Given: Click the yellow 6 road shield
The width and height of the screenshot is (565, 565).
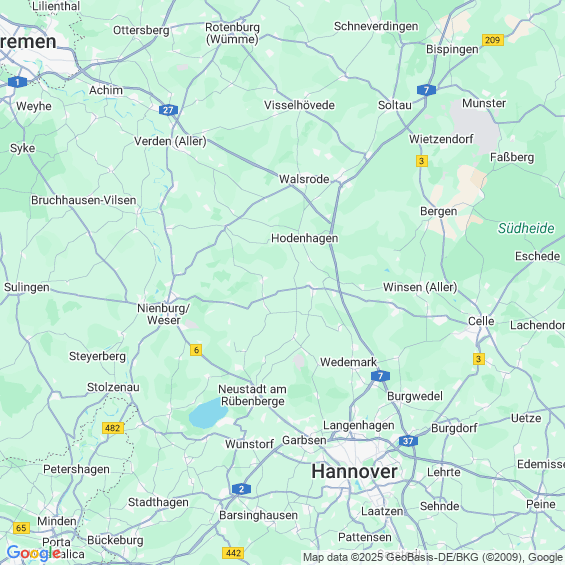Looking at the screenshot, I should (196, 350).
